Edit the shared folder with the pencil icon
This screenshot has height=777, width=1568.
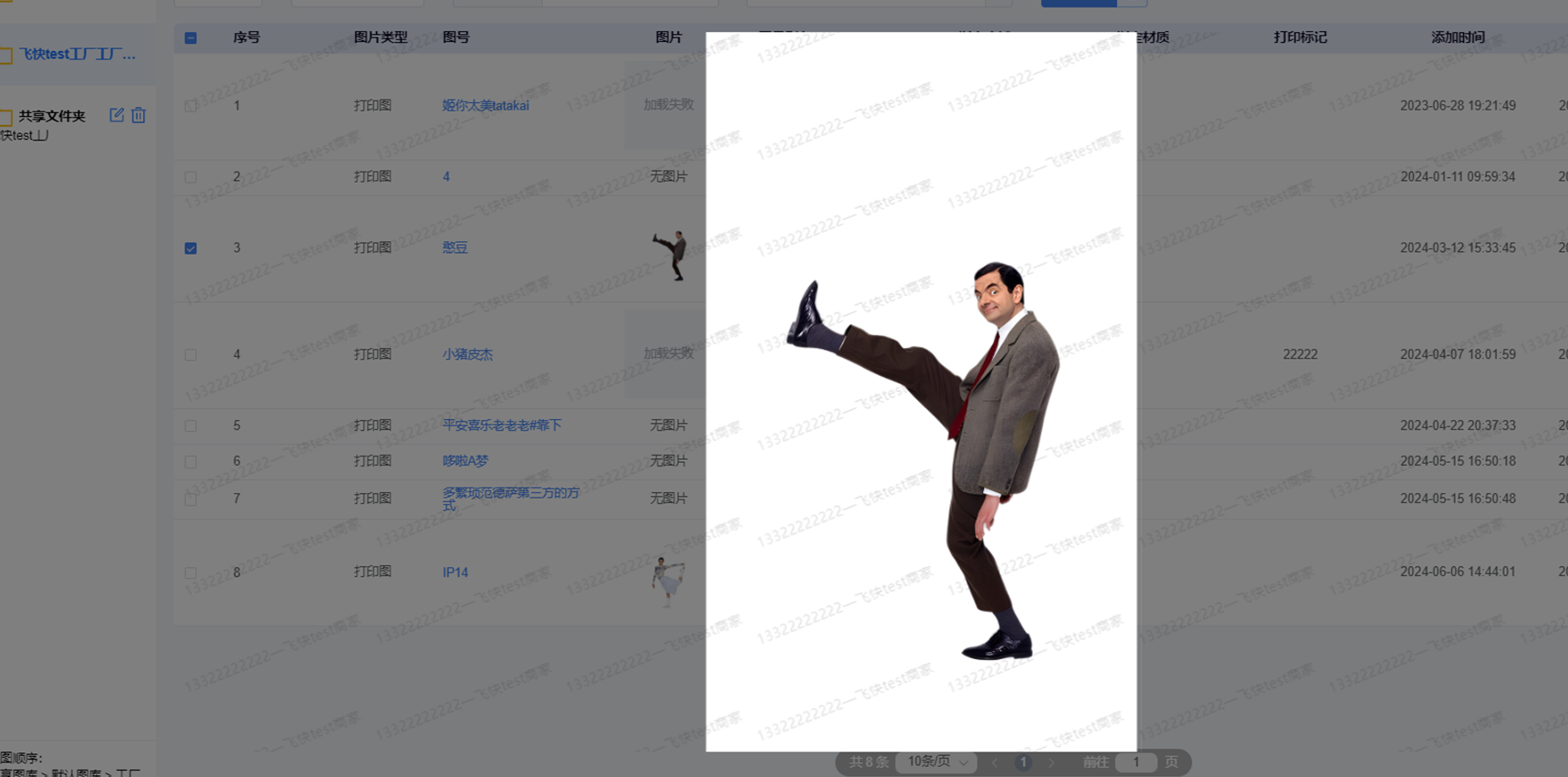click(116, 115)
